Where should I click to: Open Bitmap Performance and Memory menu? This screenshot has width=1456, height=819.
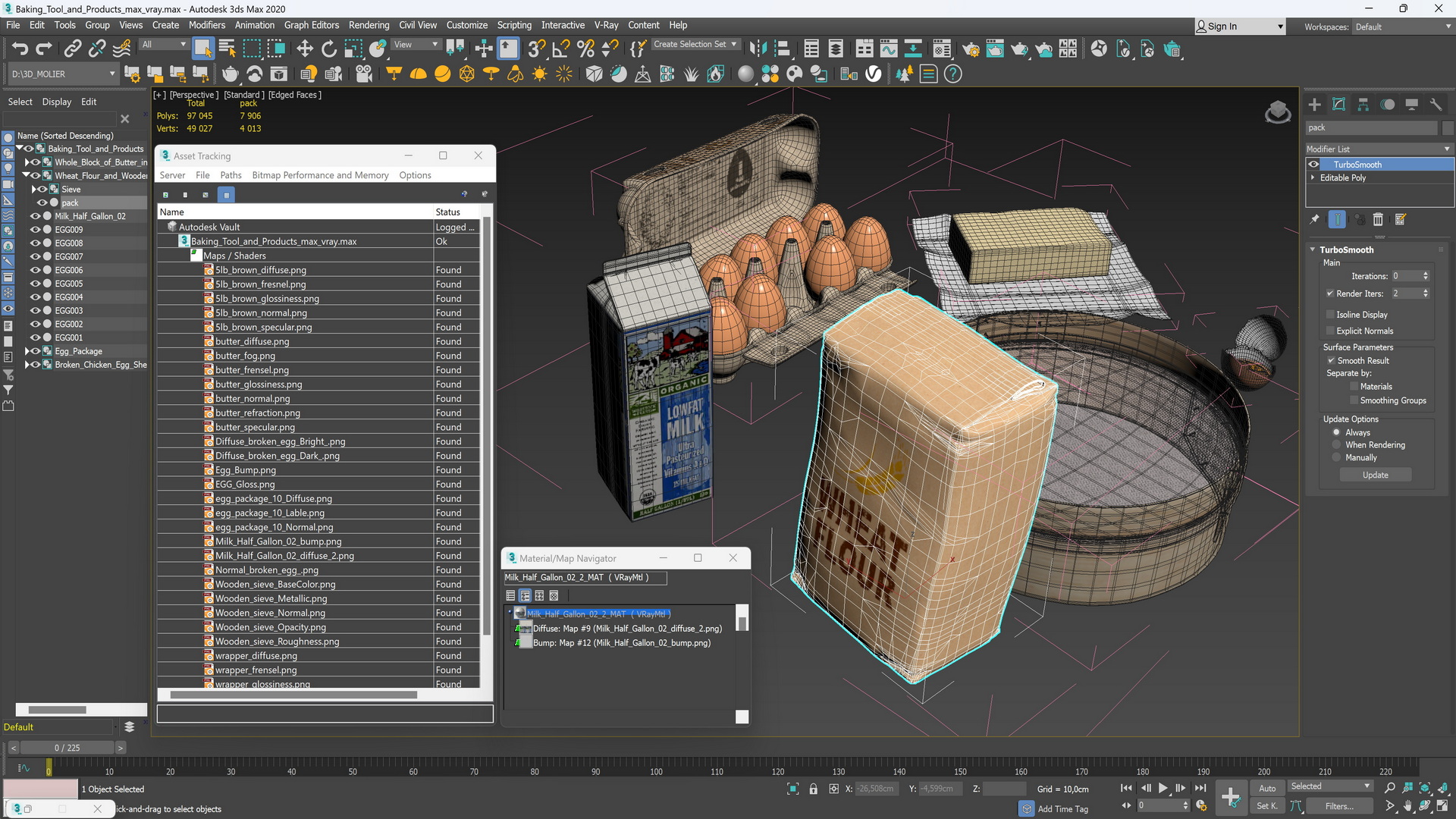[320, 175]
